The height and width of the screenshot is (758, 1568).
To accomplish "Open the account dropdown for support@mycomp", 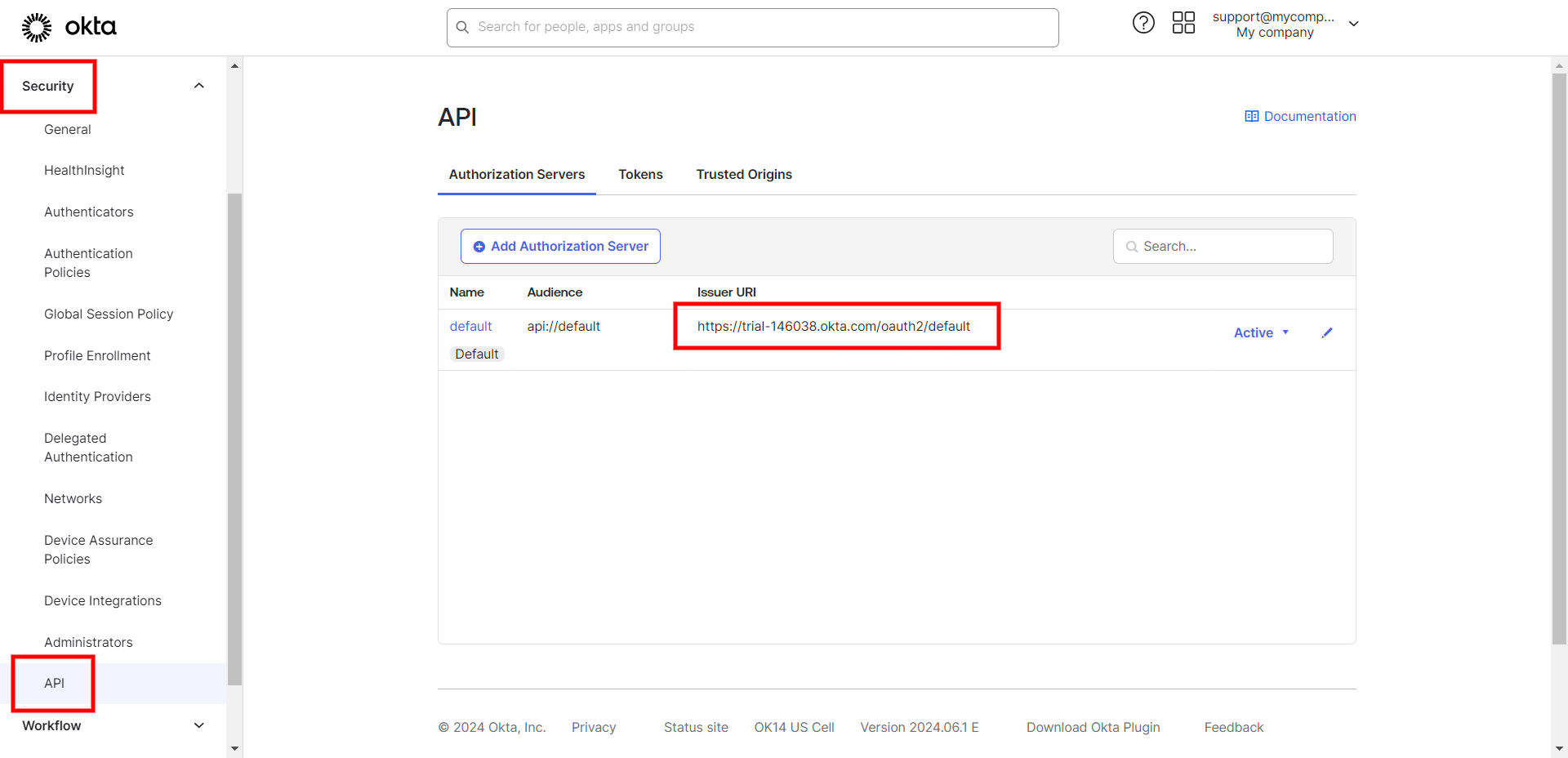I will coord(1353,25).
